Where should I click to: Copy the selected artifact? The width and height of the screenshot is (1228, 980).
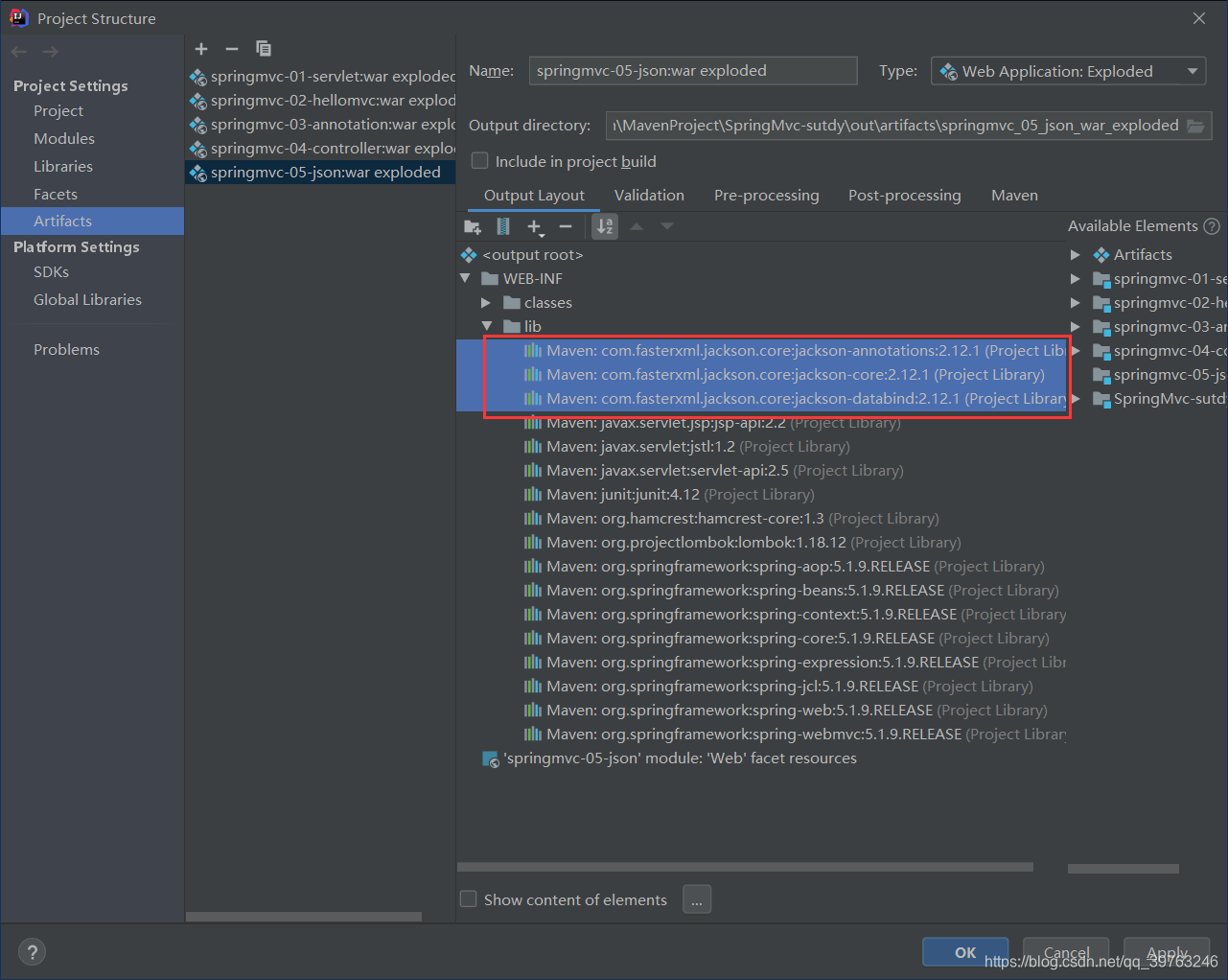tap(264, 49)
